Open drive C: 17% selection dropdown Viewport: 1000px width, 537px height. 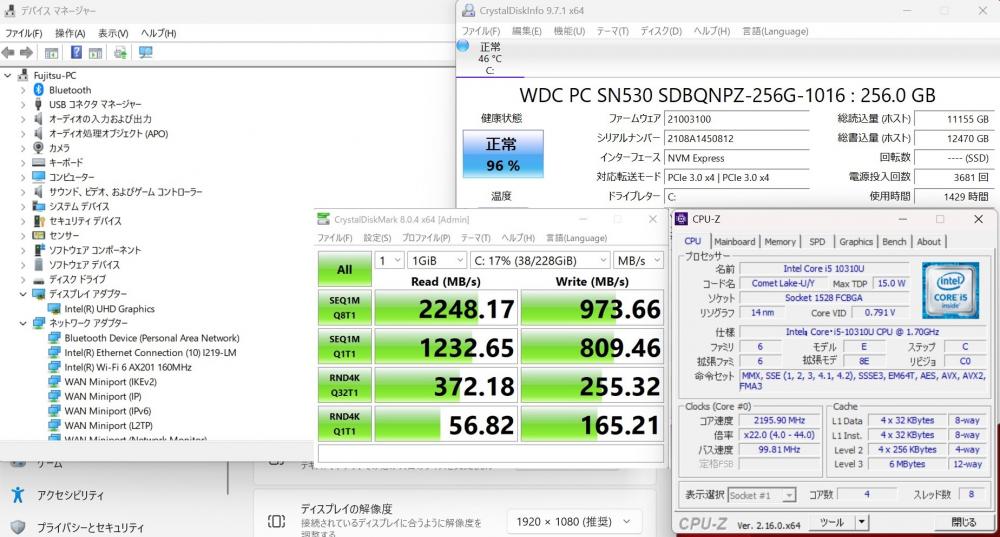pyautogui.click(x=540, y=260)
